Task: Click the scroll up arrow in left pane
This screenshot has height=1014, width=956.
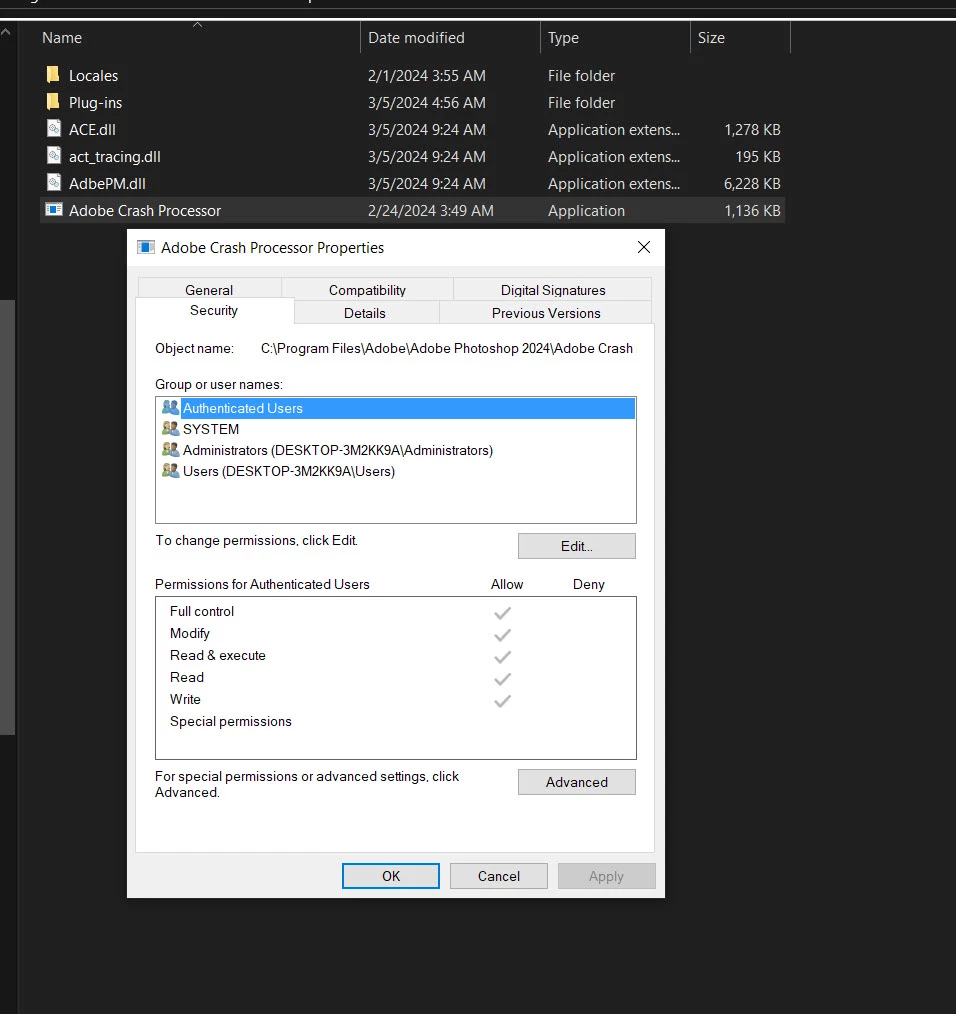Action: [6, 30]
